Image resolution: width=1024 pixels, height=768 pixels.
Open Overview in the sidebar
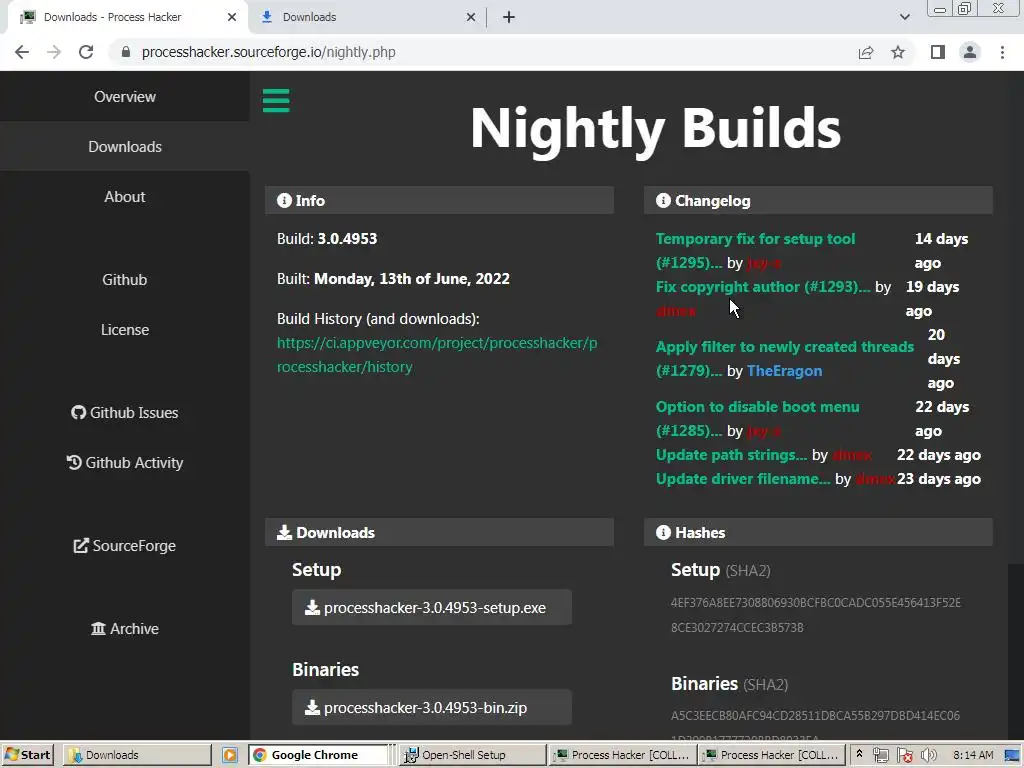pyautogui.click(x=125, y=97)
